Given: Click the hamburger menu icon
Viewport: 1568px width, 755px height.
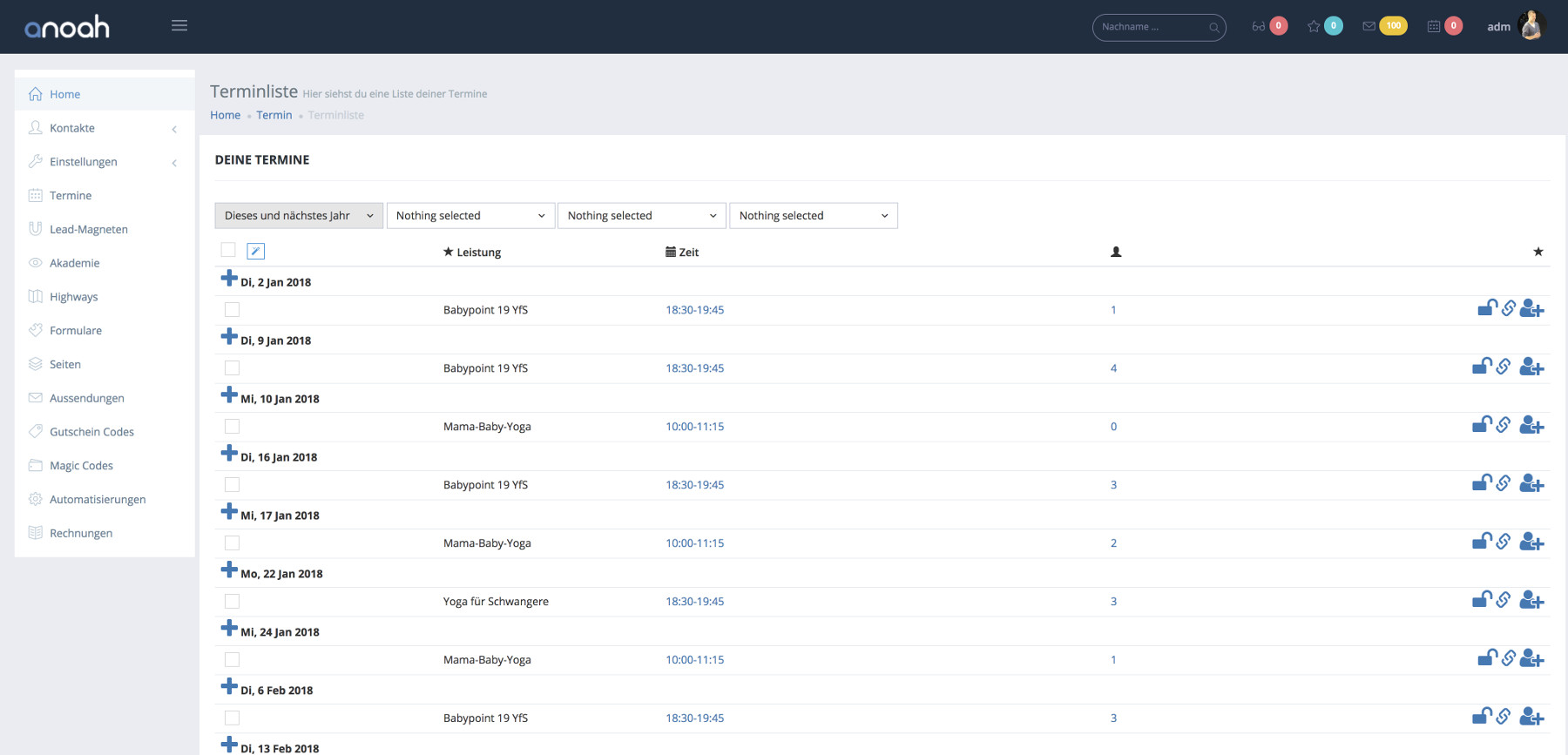Looking at the screenshot, I should click(179, 25).
